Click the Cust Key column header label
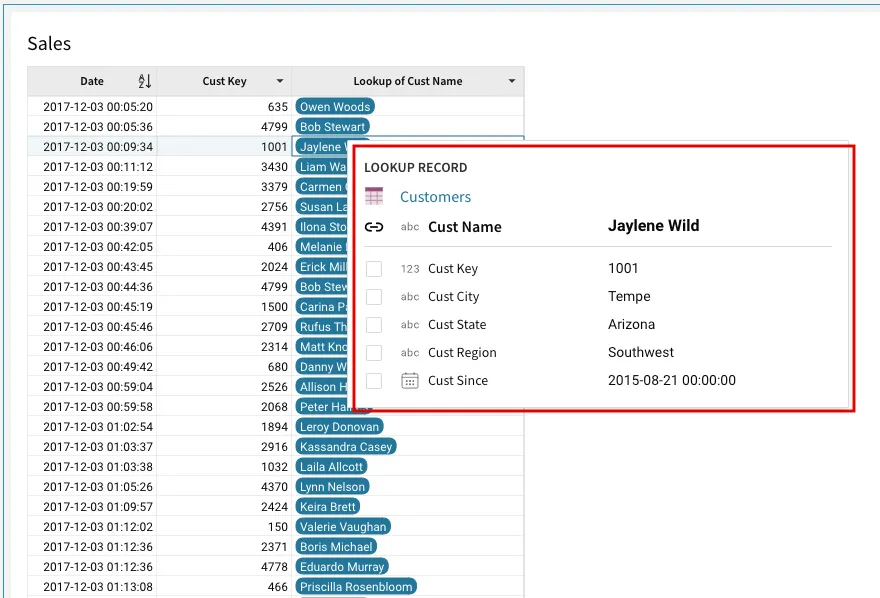Image resolution: width=880 pixels, height=598 pixels. click(x=224, y=81)
